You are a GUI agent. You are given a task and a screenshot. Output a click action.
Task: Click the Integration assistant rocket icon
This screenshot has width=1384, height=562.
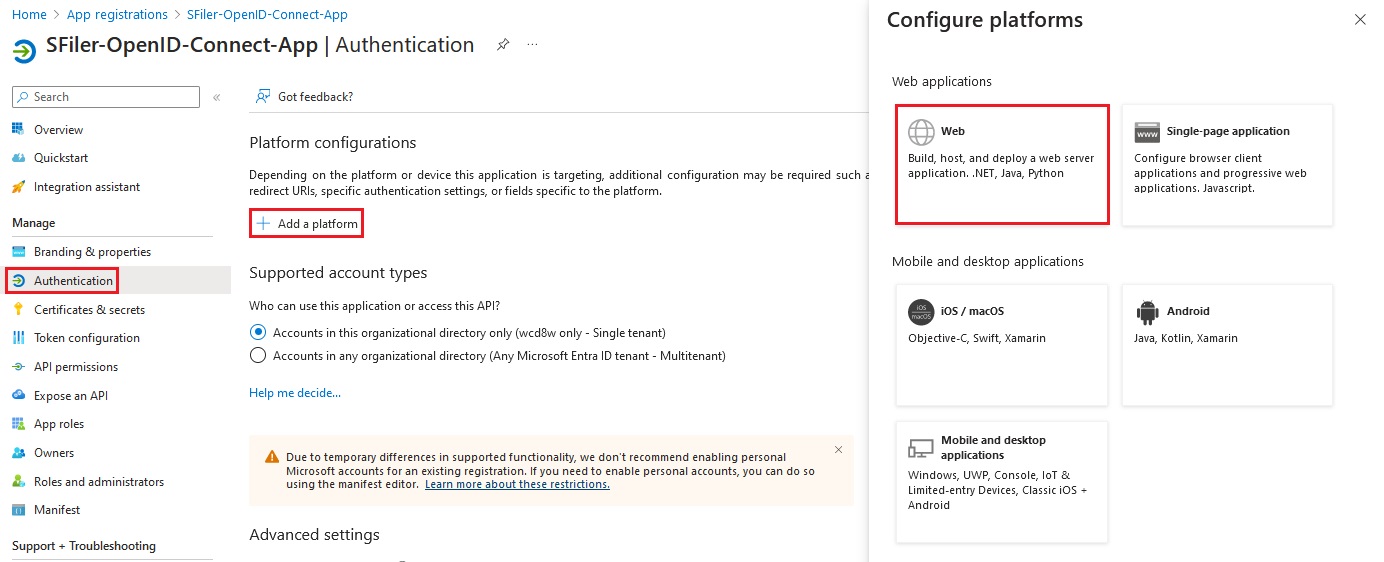[18, 187]
